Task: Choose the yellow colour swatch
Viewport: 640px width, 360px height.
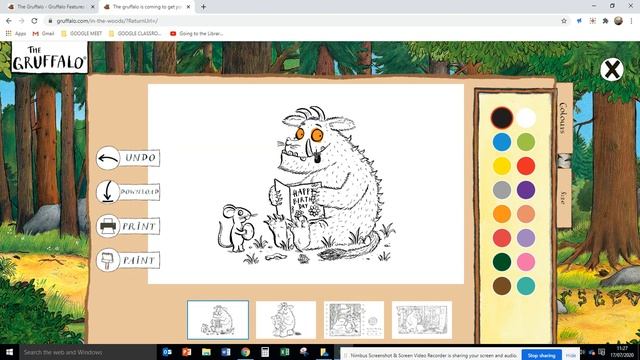Action: point(502,166)
